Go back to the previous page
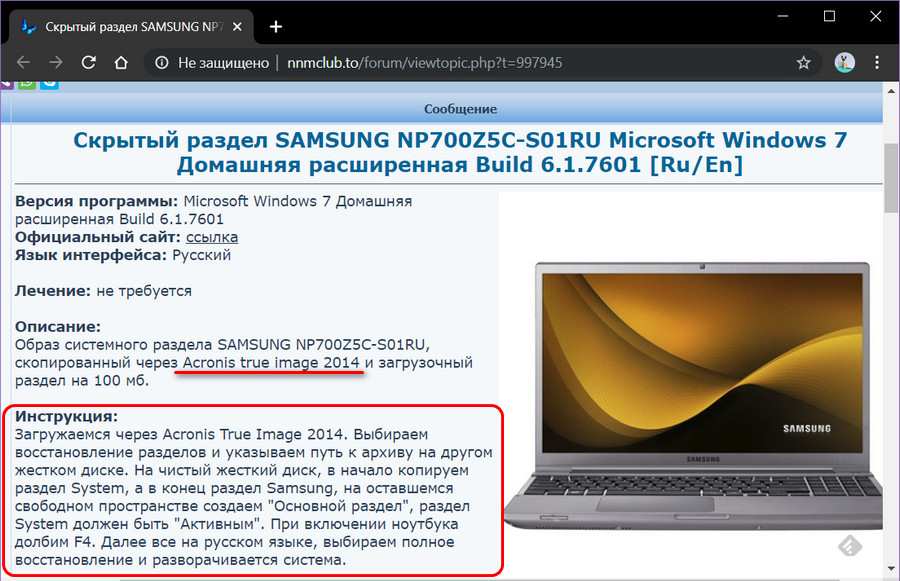900x581 pixels. [23, 62]
